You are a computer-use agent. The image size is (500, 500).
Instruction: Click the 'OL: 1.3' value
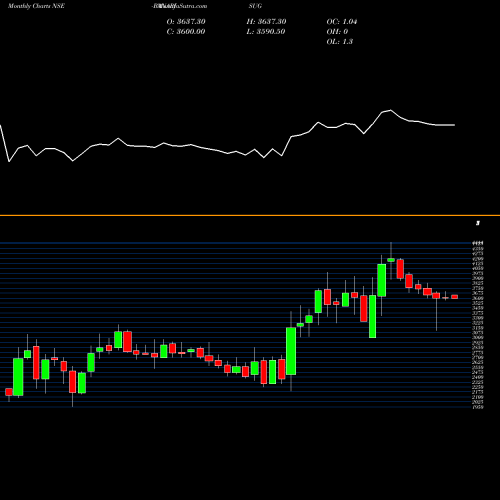(340, 41)
